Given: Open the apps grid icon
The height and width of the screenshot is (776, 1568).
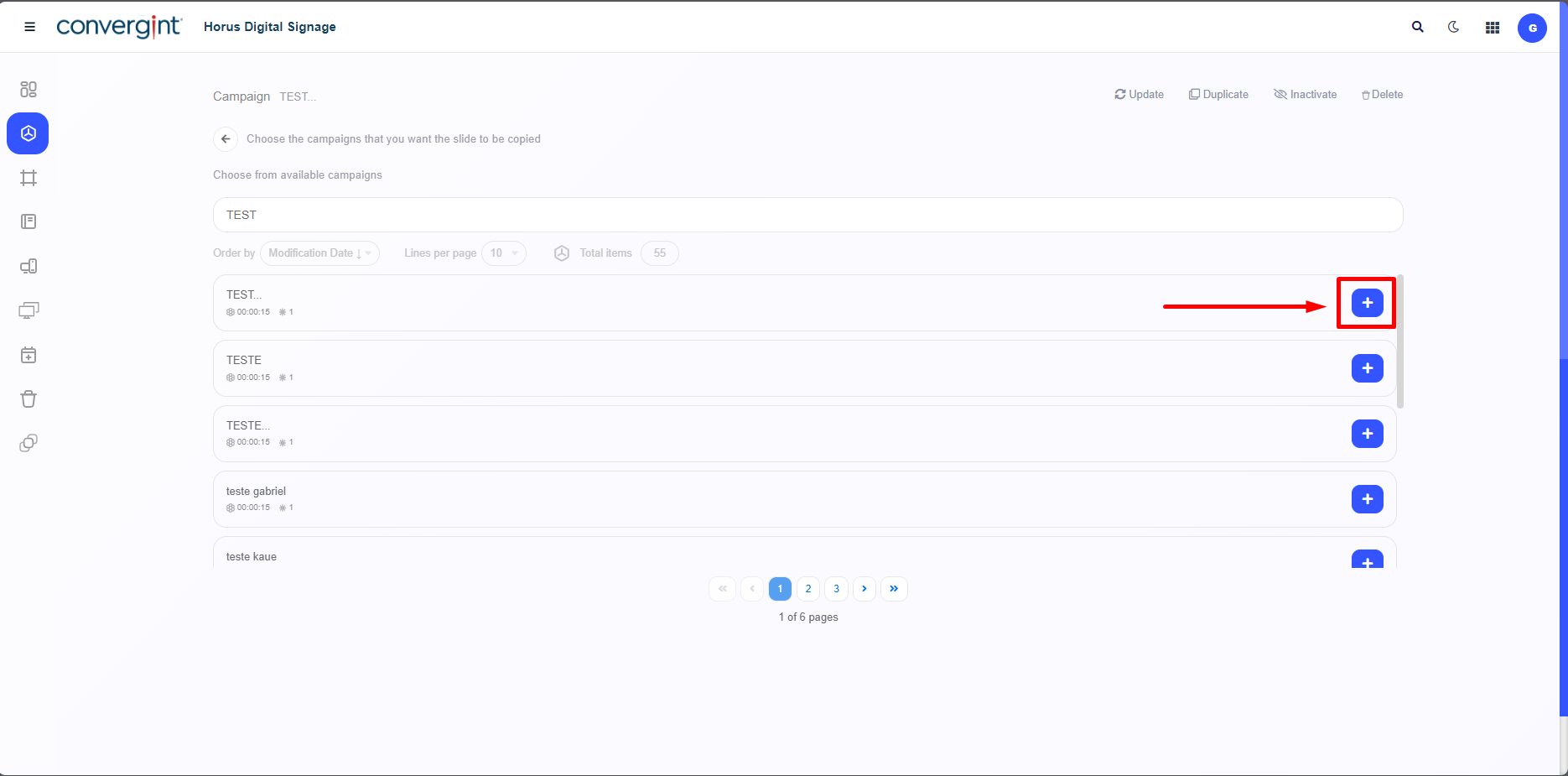Looking at the screenshot, I should (x=1492, y=28).
